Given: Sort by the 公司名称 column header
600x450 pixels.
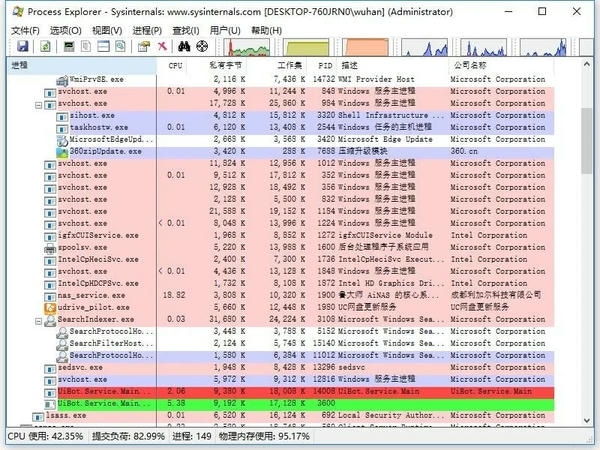Looking at the screenshot, I should 501,65.
